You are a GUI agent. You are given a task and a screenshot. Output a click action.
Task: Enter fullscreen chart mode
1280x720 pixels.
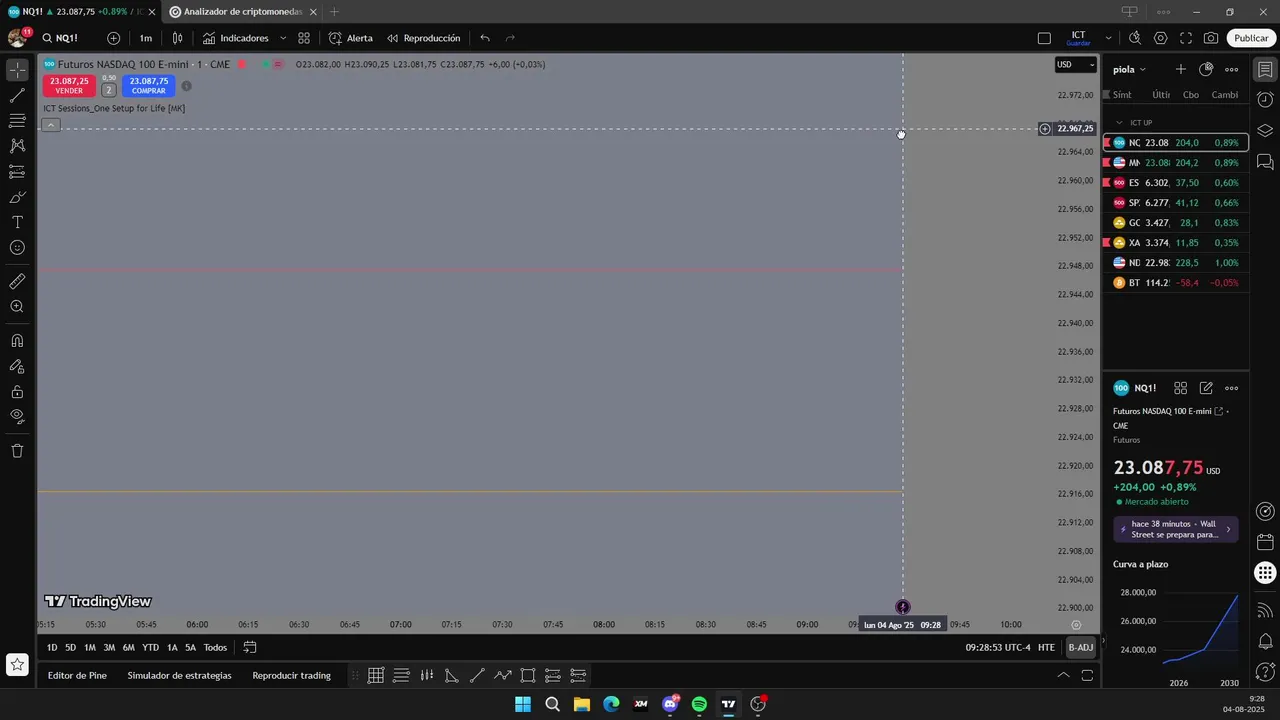click(x=1186, y=38)
